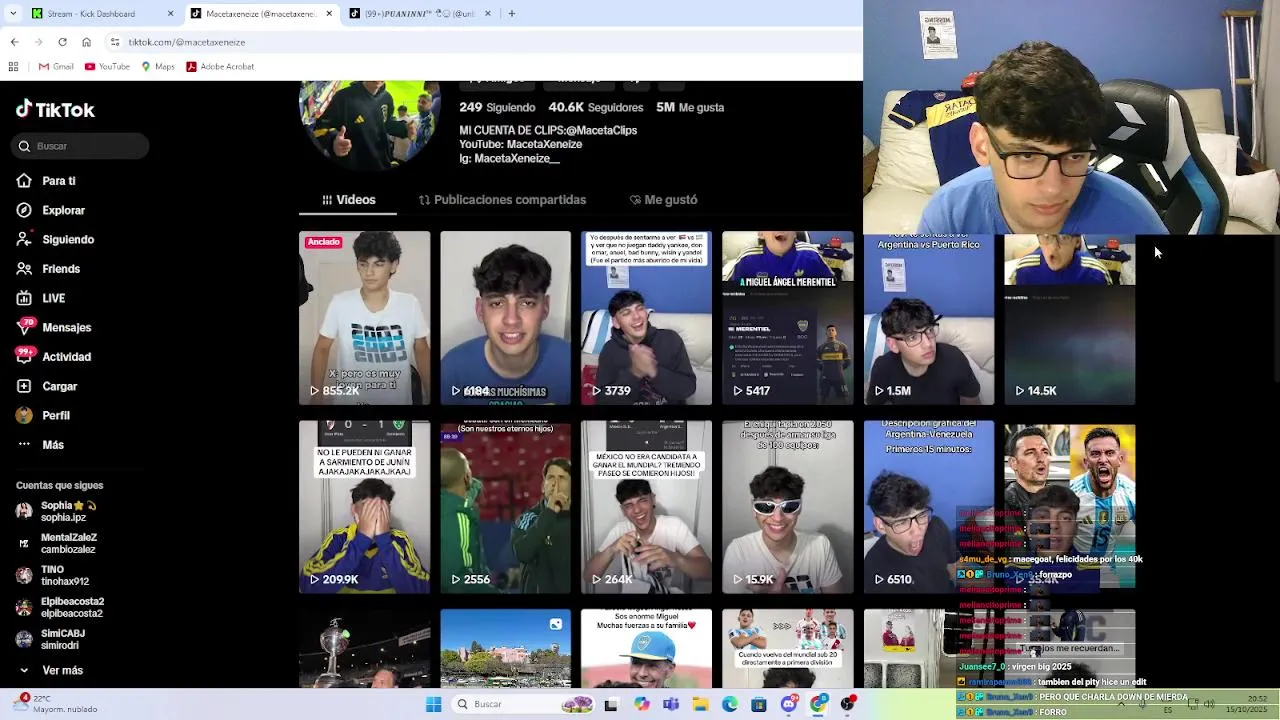This screenshot has width=1280, height=720.
Task: Click the TikTok Buscar search field
Action: pyautogui.click(x=82, y=146)
